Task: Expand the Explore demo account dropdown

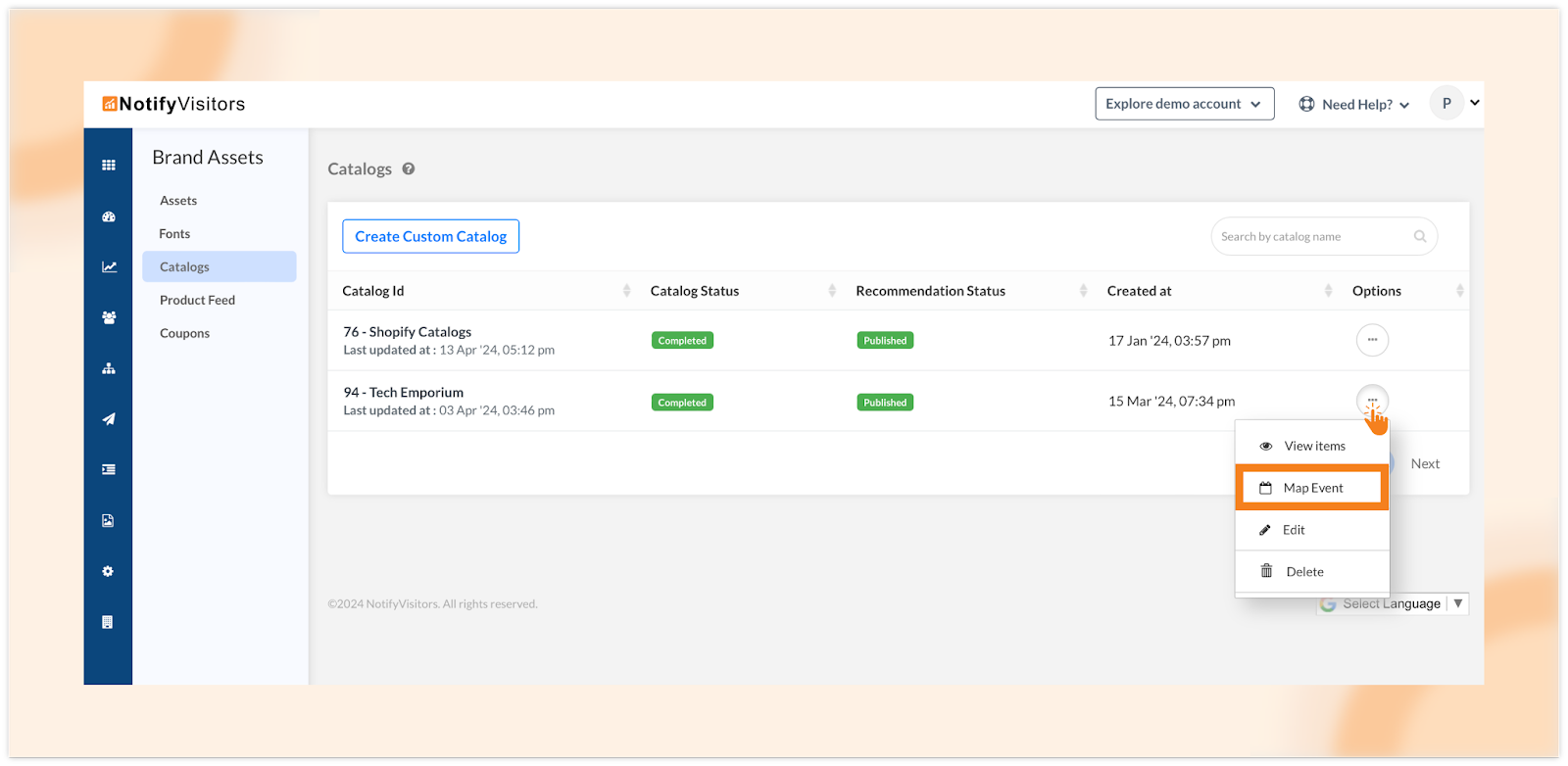Action: pyautogui.click(x=1184, y=104)
